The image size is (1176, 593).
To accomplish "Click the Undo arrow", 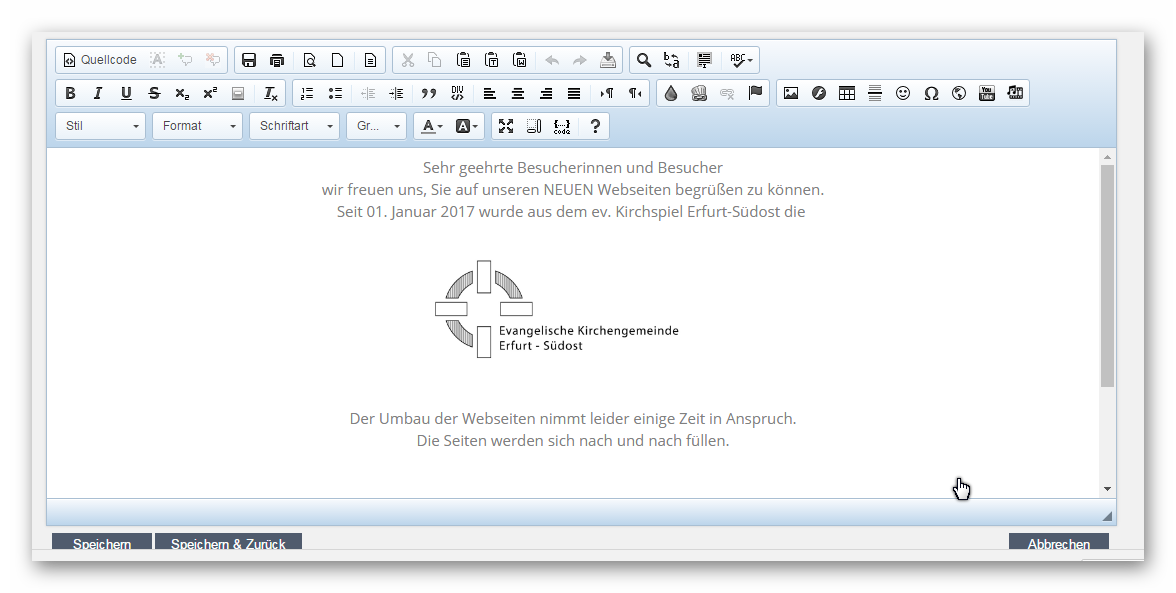I will click(551, 60).
